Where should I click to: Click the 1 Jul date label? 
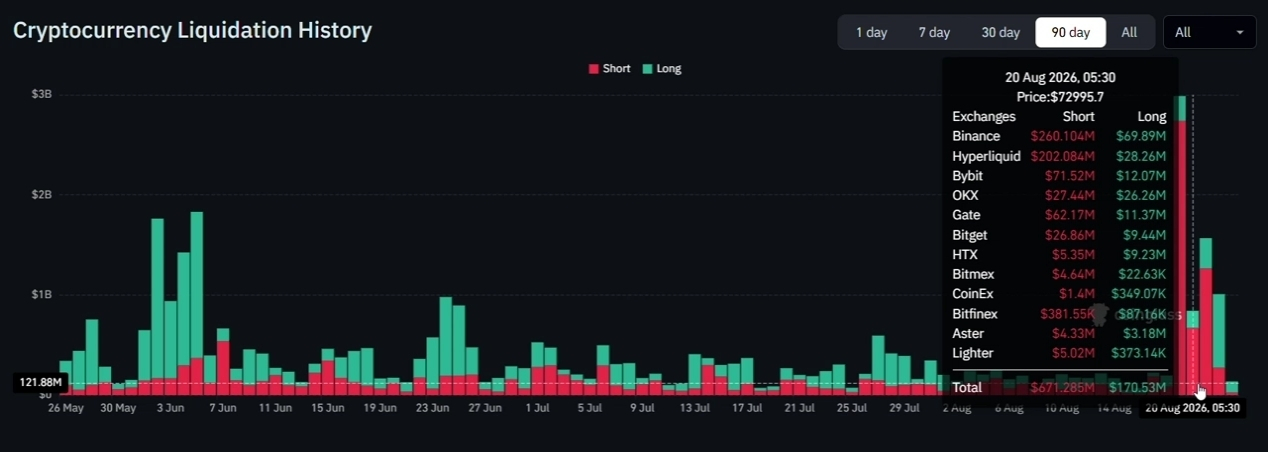(537, 408)
